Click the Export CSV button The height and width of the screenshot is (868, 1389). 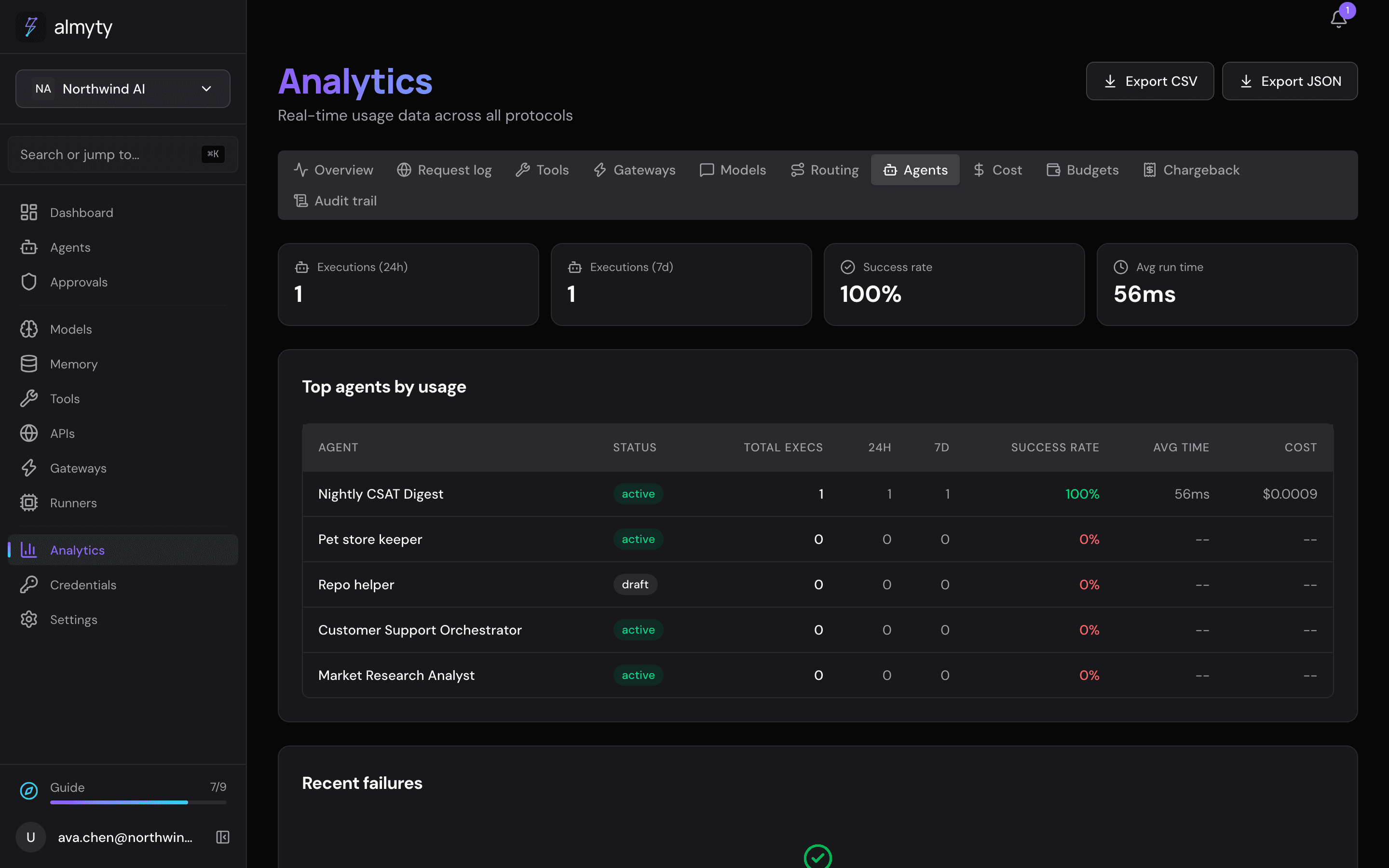point(1150,81)
